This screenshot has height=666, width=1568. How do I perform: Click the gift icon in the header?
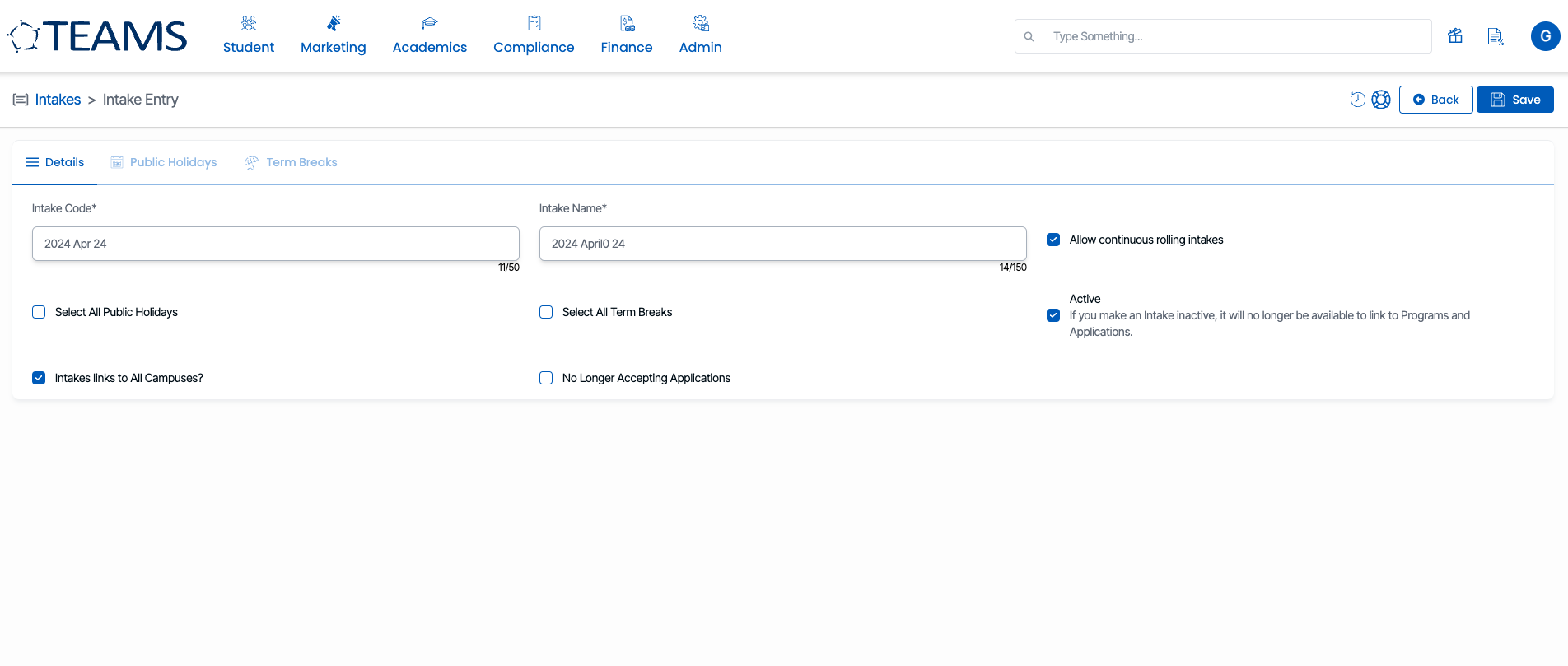(1455, 36)
